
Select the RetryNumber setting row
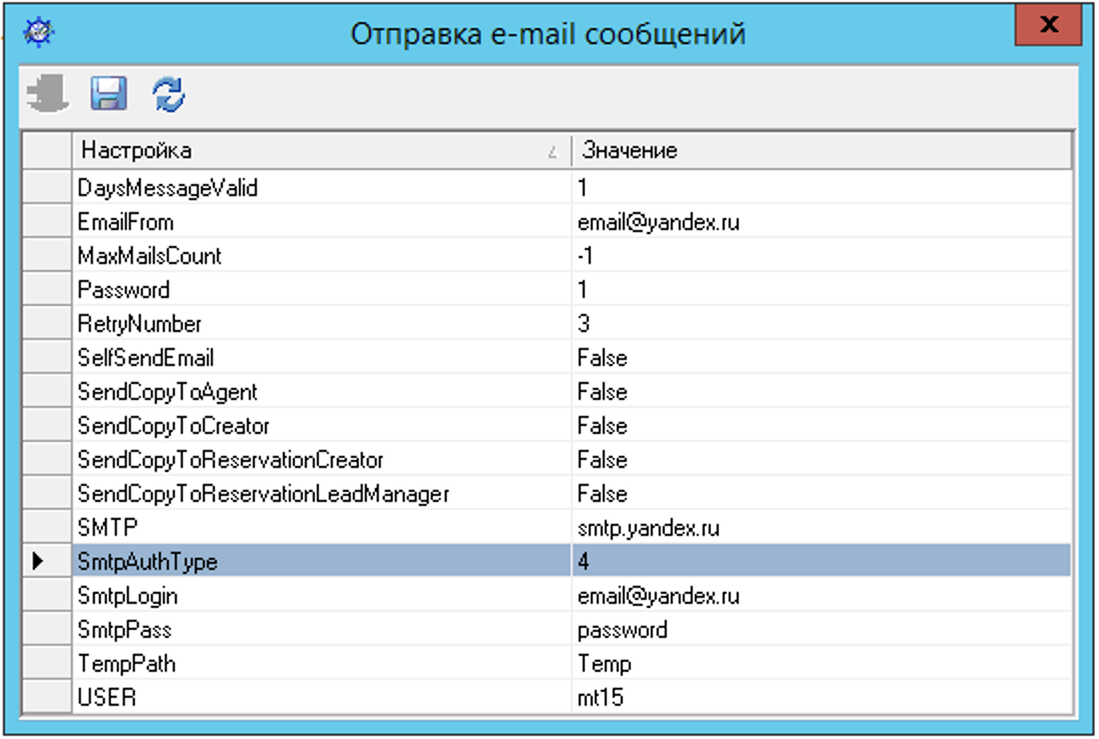[x=320, y=324]
